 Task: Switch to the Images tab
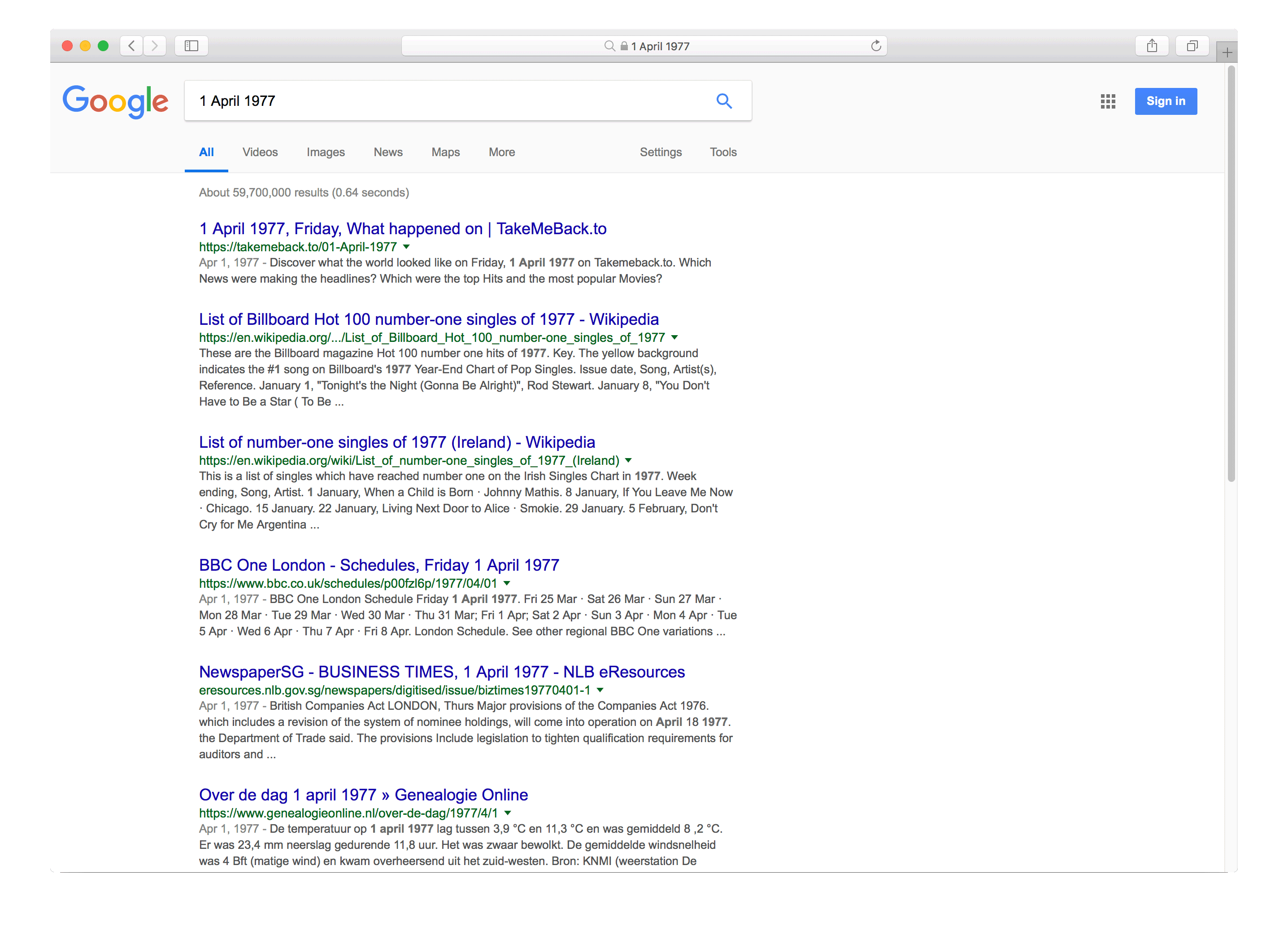pos(326,152)
